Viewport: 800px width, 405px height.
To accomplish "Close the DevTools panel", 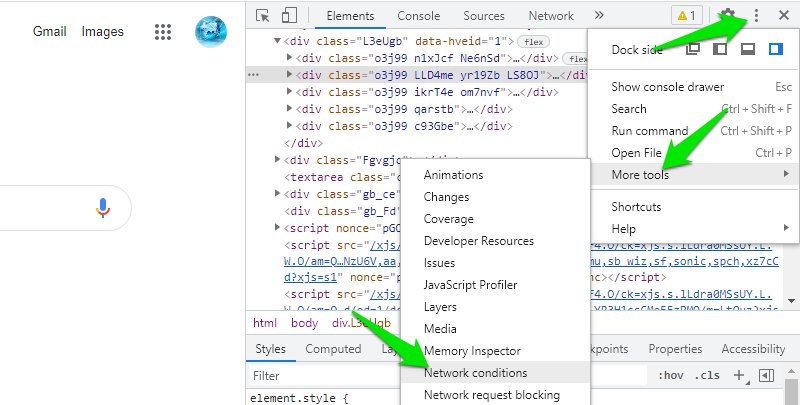I will tap(784, 16).
